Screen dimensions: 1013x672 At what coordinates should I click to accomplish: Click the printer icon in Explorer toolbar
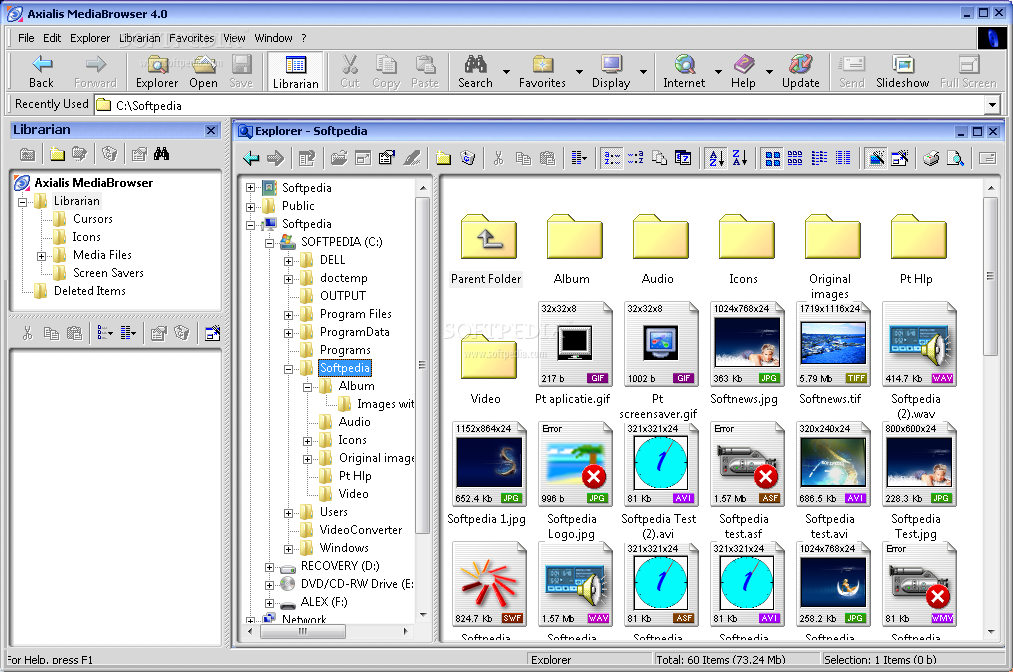[931, 158]
